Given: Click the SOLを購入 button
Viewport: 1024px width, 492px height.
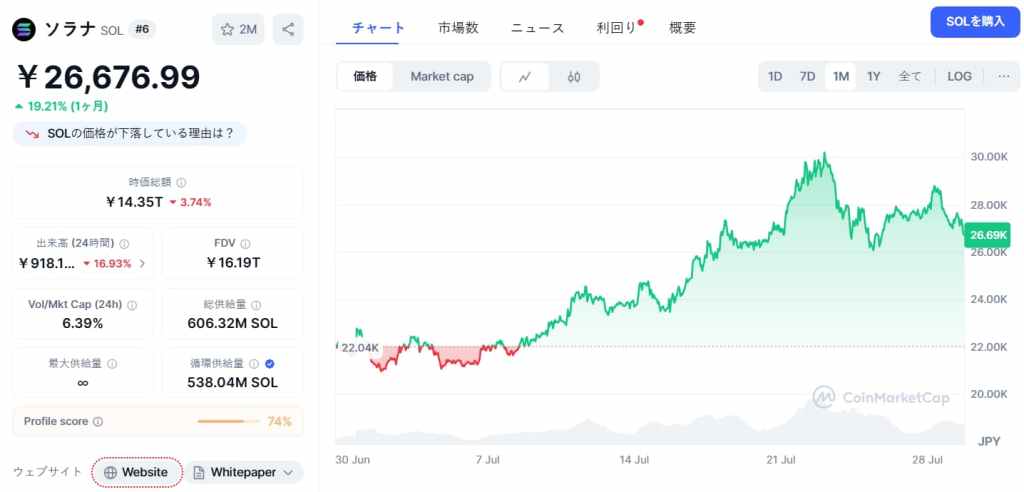Looking at the screenshot, I should 975,22.
